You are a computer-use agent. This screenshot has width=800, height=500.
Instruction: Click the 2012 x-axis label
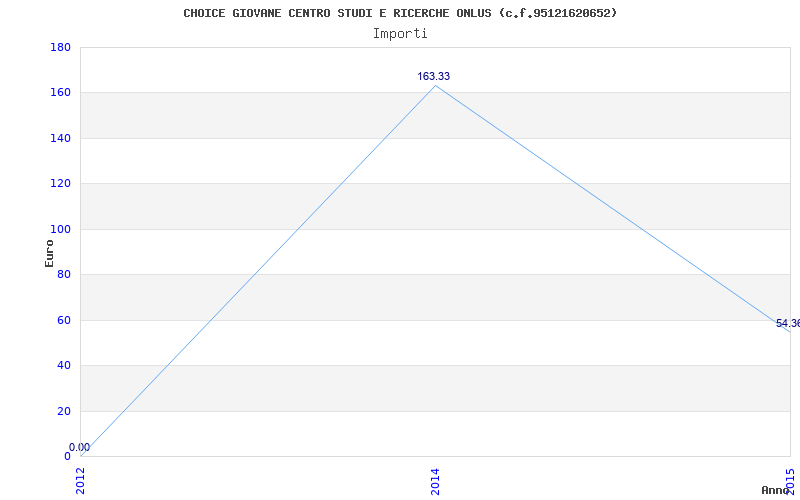[x=81, y=481]
